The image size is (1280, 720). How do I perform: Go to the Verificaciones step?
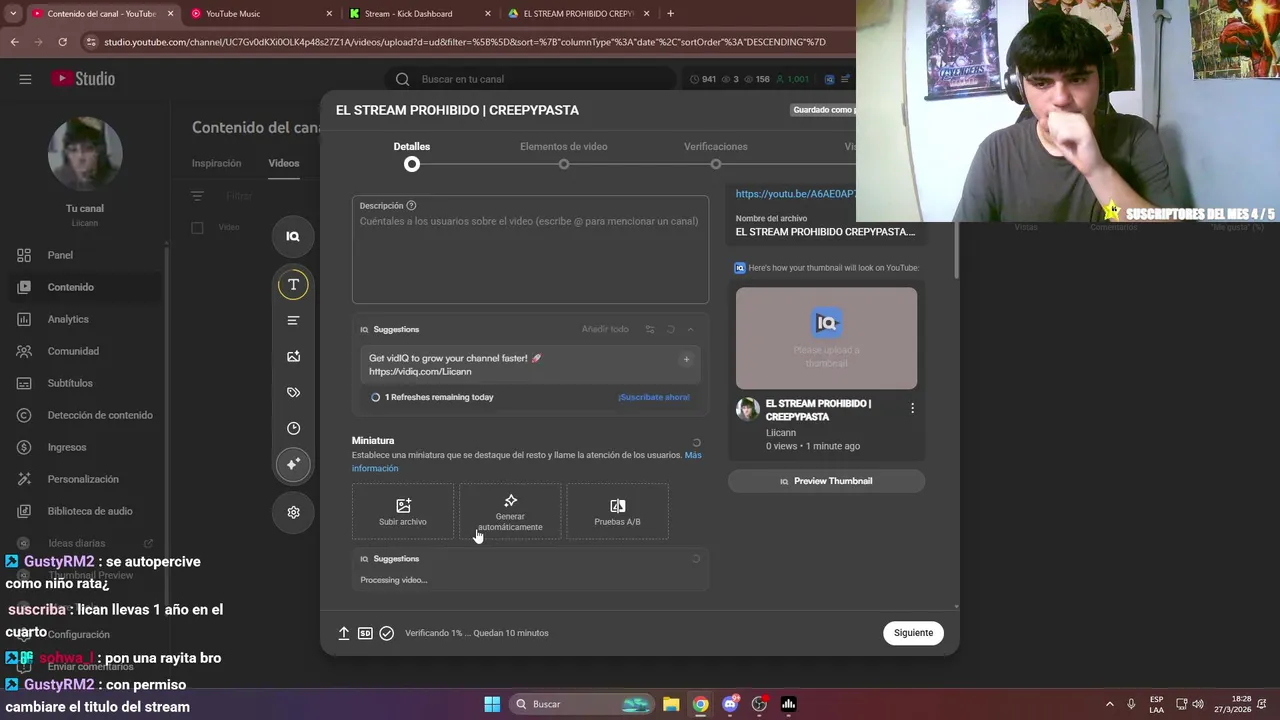click(x=716, y=155)
